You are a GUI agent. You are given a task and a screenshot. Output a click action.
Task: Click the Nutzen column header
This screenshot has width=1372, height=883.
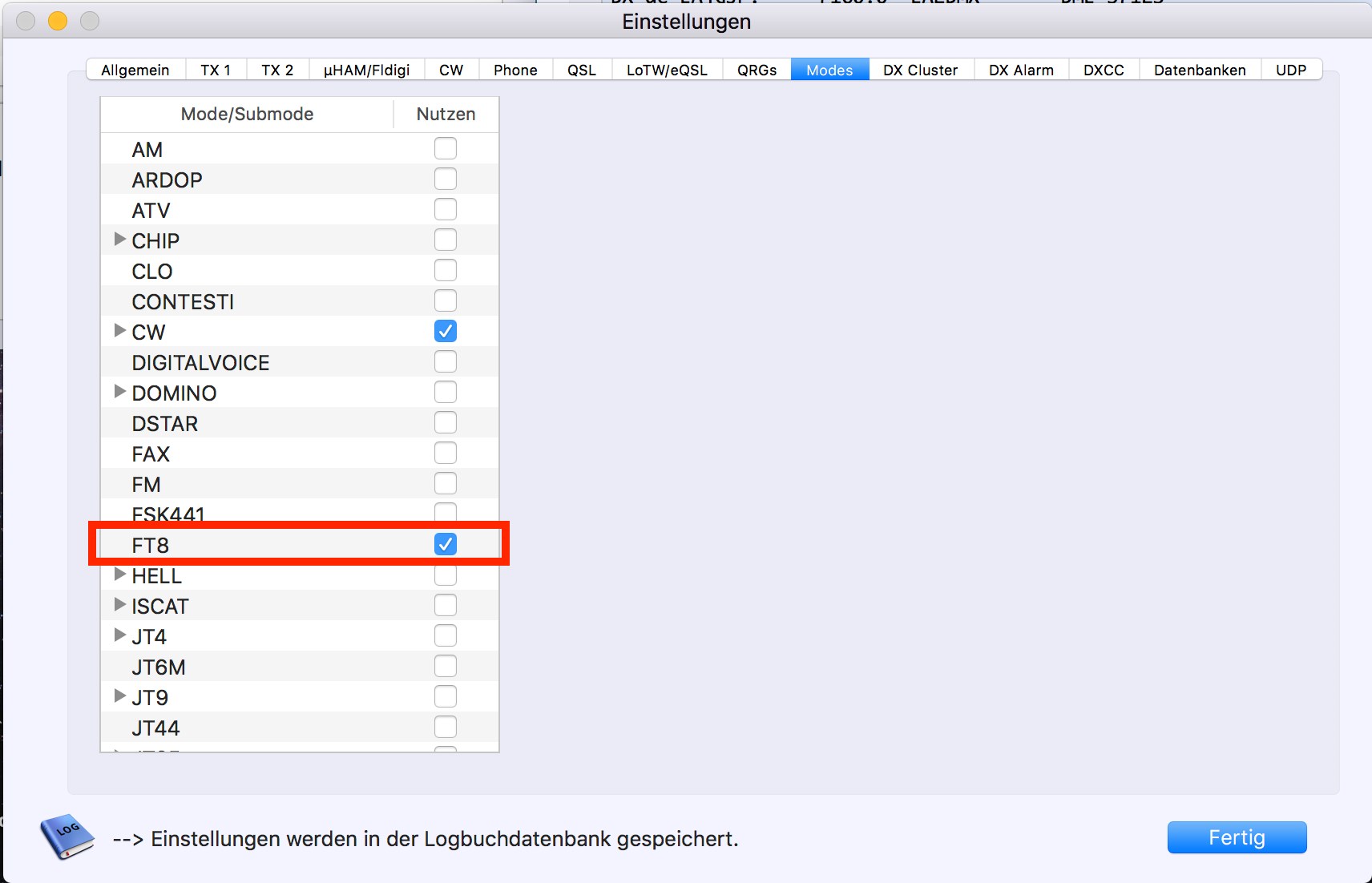coord(446,115)
